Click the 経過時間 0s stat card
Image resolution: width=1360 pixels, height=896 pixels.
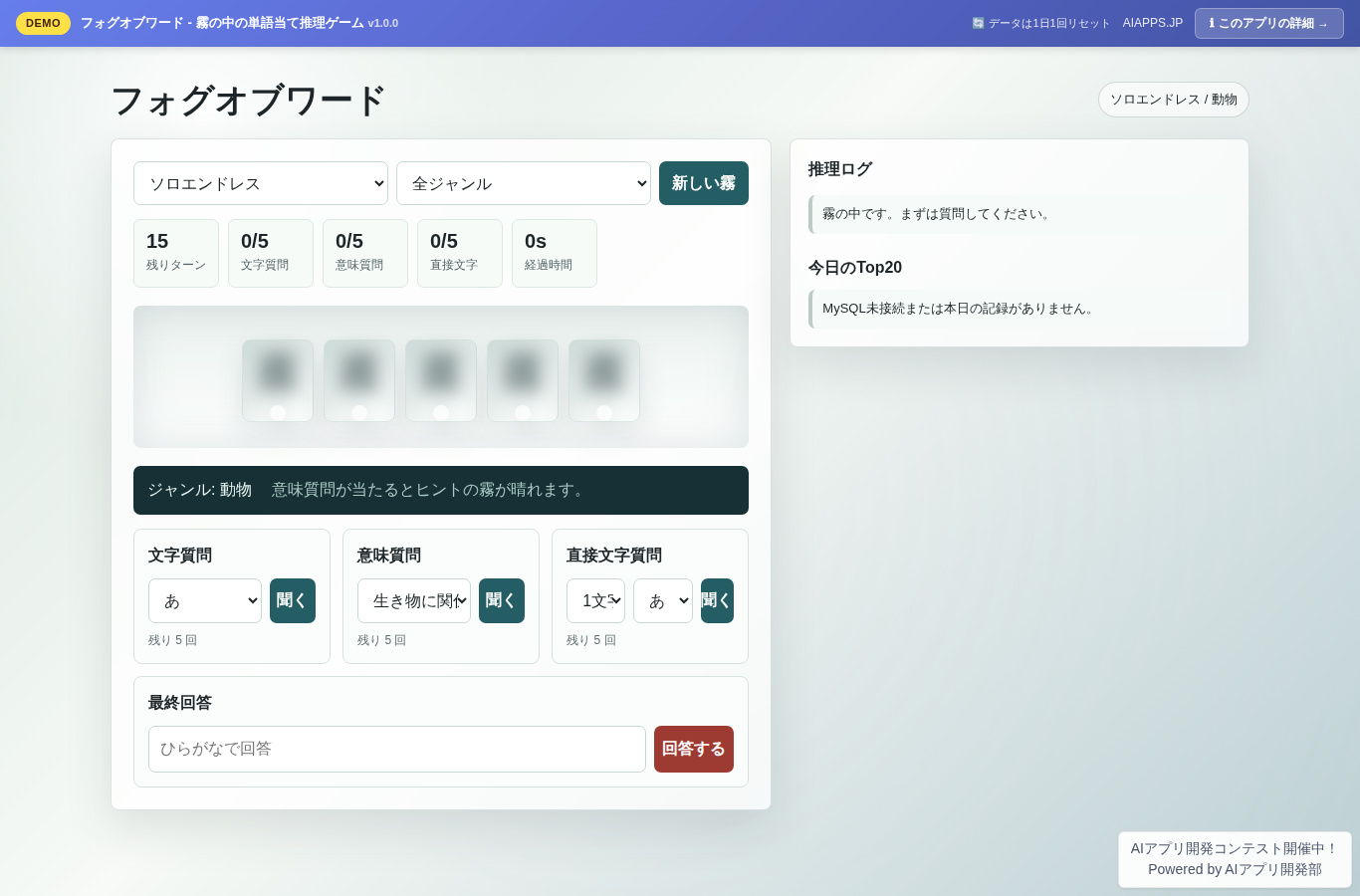click(x=555, y=253)
